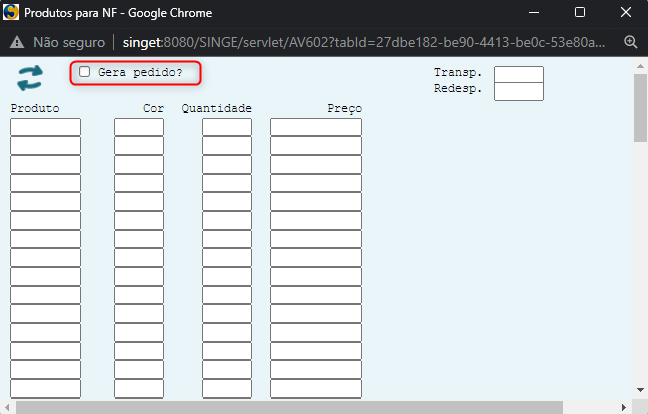Click the scroll up arrow
This screenshot has height=414, width=648.
(640, 64)
